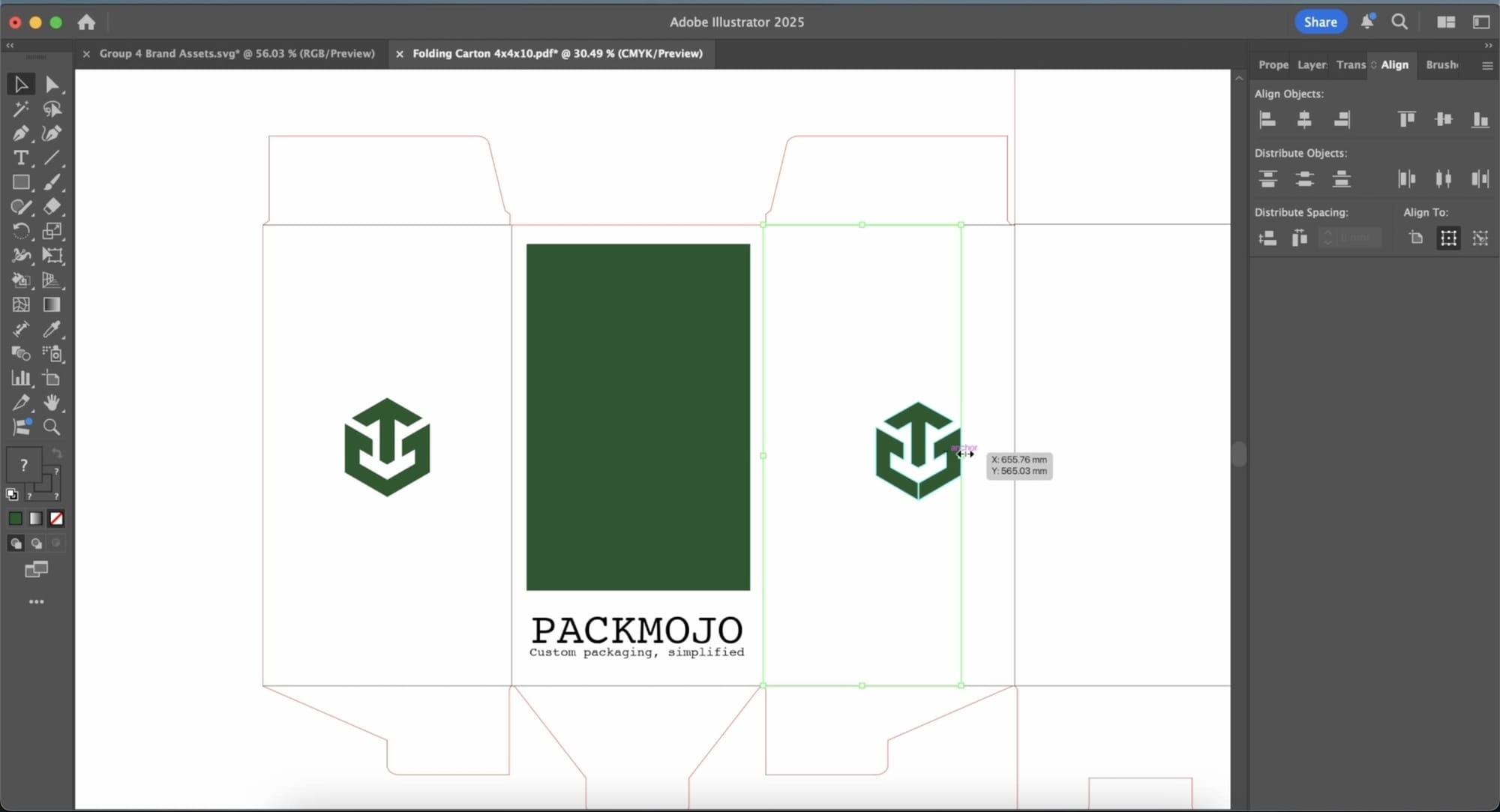Screen dimensions: 1500x812
Task: Pick the Eyedropper tool
Action: [x=52, y=329]
